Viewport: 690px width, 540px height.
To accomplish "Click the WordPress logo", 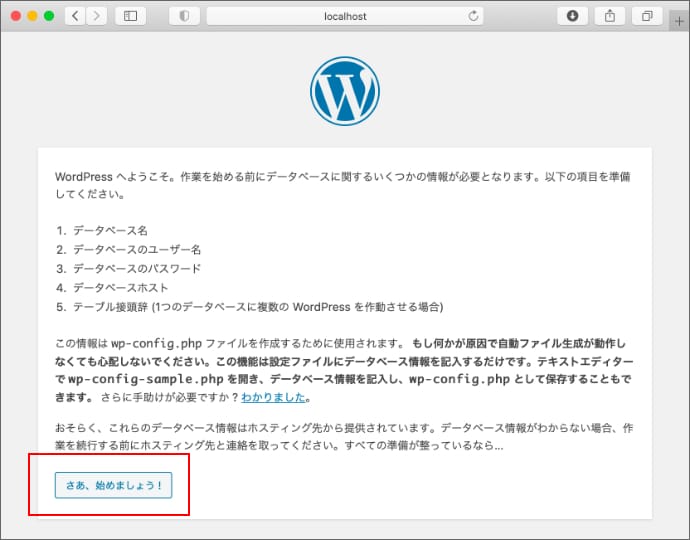I will coord(345,90).
